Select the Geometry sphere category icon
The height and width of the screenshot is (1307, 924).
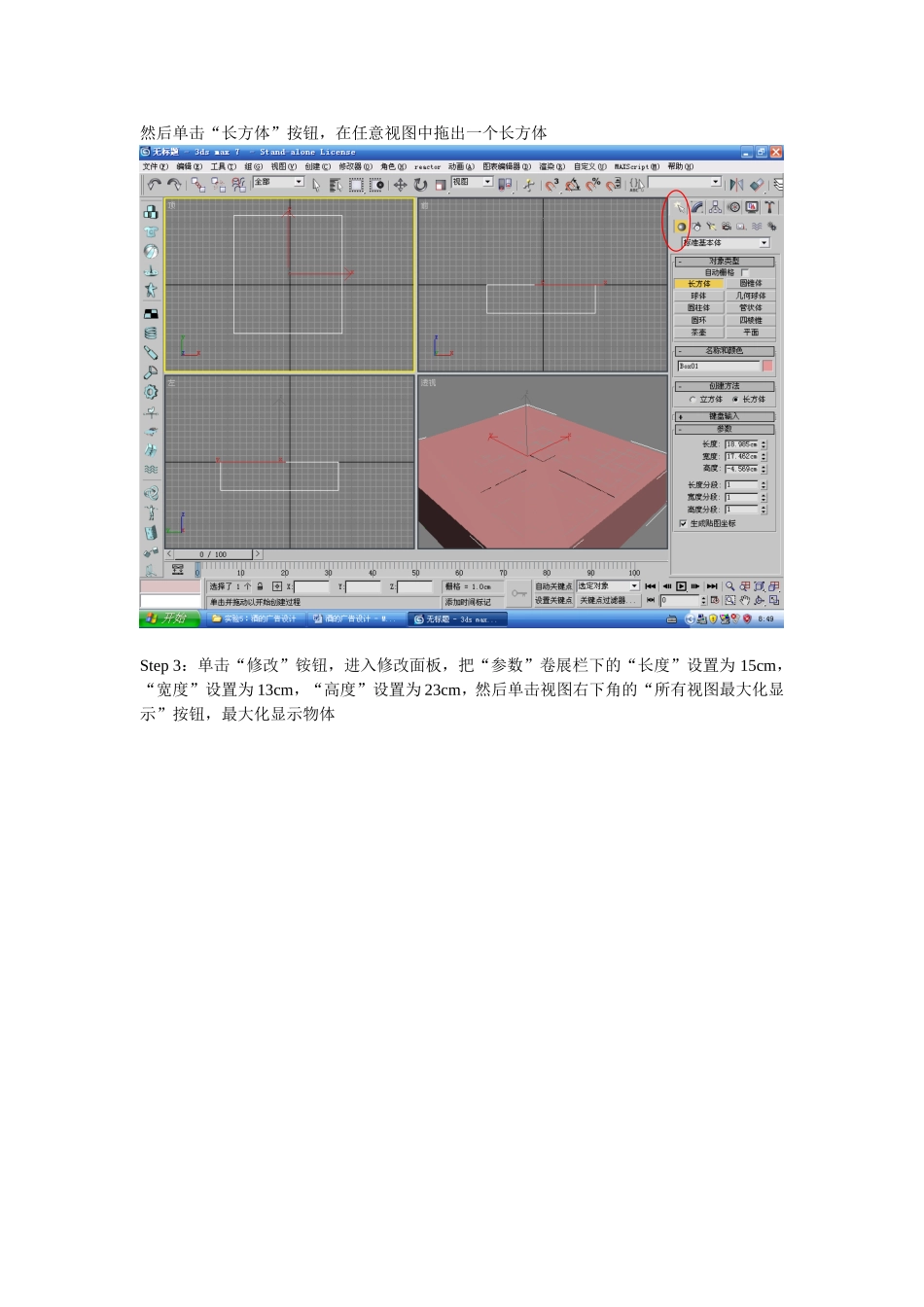point(681,227)
